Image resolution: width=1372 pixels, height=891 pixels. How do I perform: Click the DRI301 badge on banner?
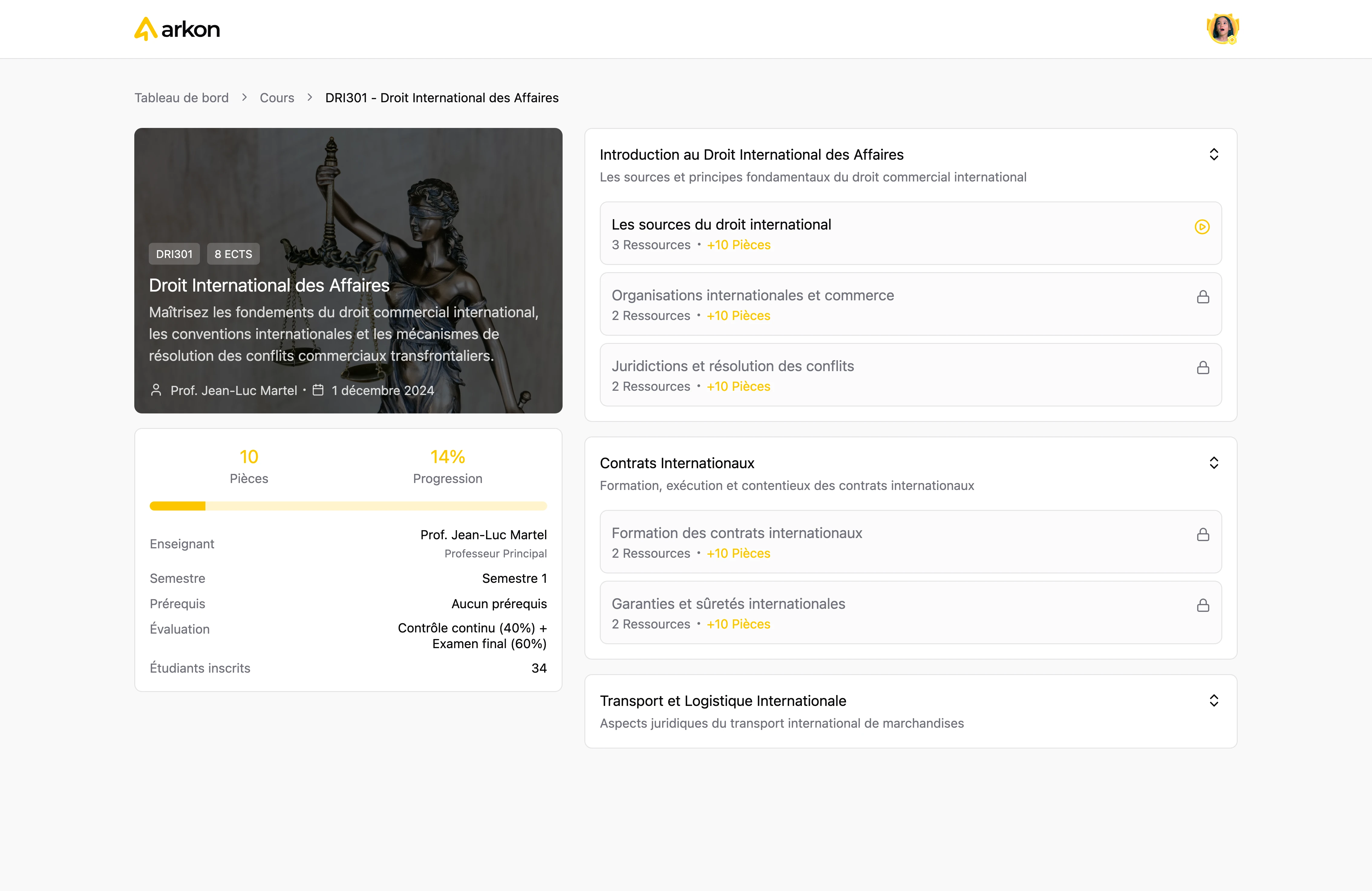coord(174,254)
